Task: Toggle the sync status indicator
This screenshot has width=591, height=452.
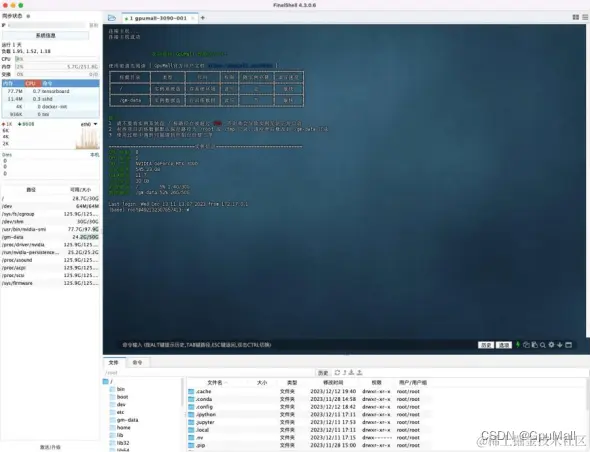Action: (28, 16)
